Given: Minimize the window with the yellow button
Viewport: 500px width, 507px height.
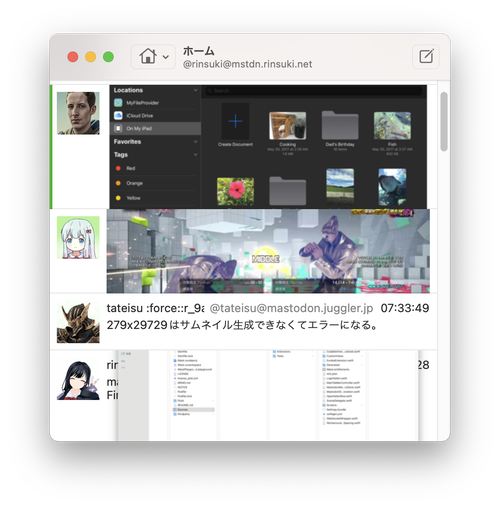Looking at the screenshot, I should tap(91, 57).
